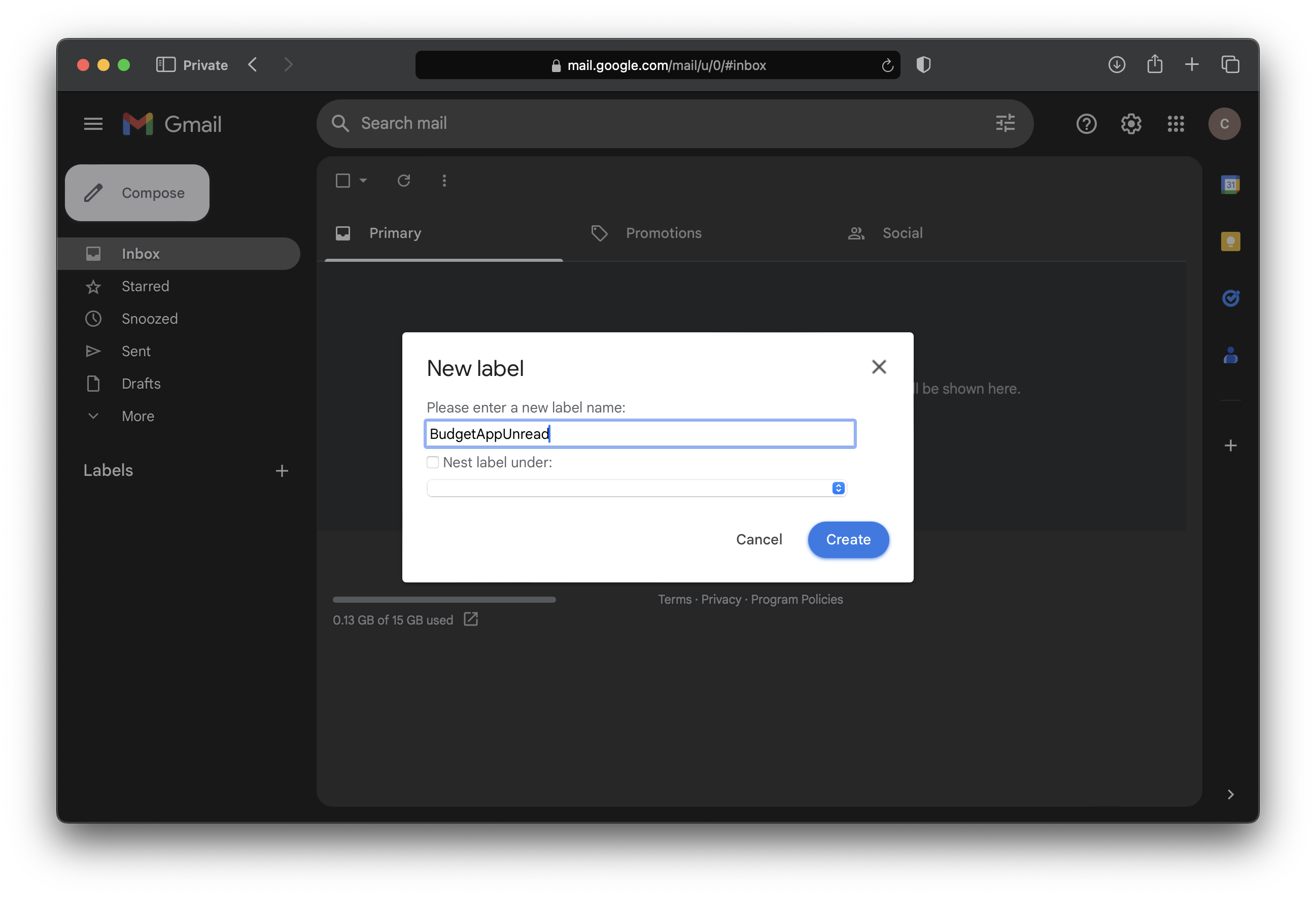Toggle the main menu hamburger

click(x=93, y=123)
